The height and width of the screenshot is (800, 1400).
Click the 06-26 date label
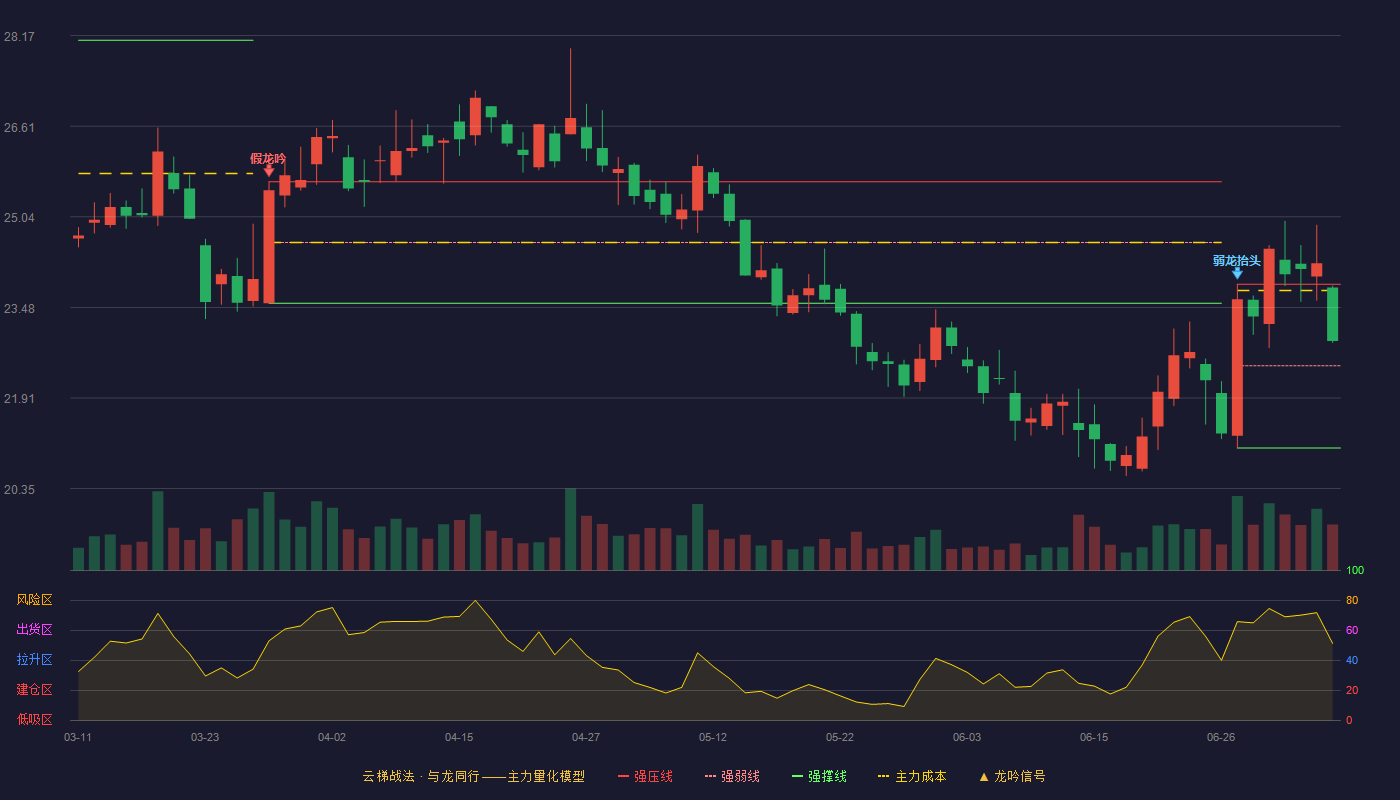pos(1221,737)
